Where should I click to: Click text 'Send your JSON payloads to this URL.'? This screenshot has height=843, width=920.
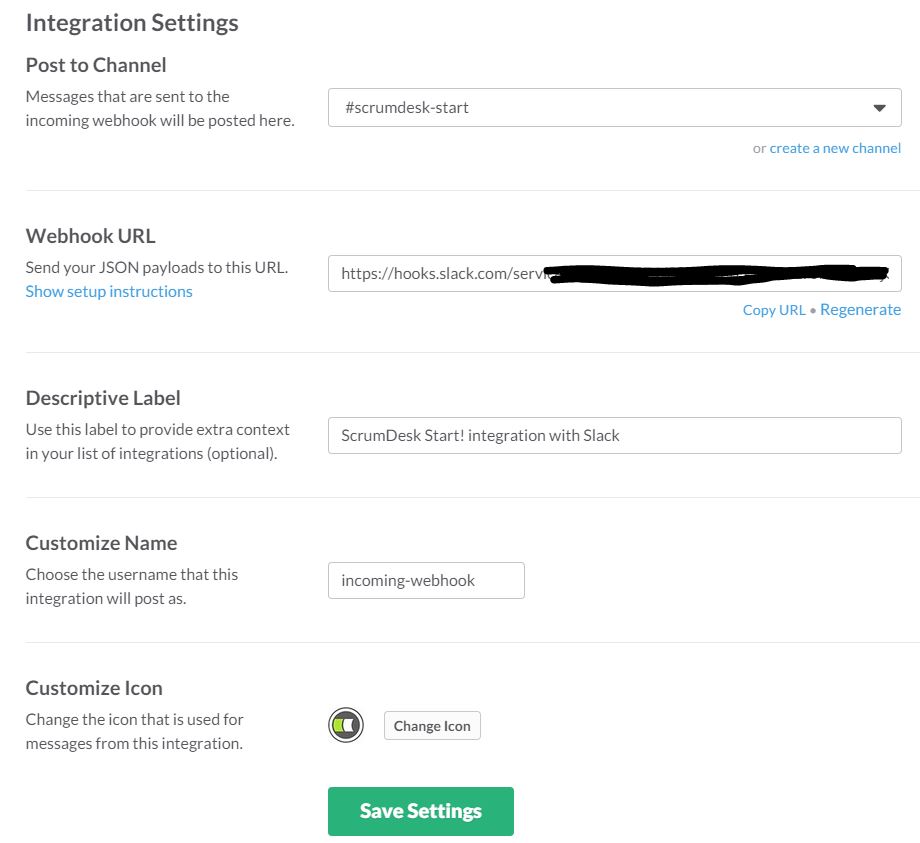click(157, 268)
